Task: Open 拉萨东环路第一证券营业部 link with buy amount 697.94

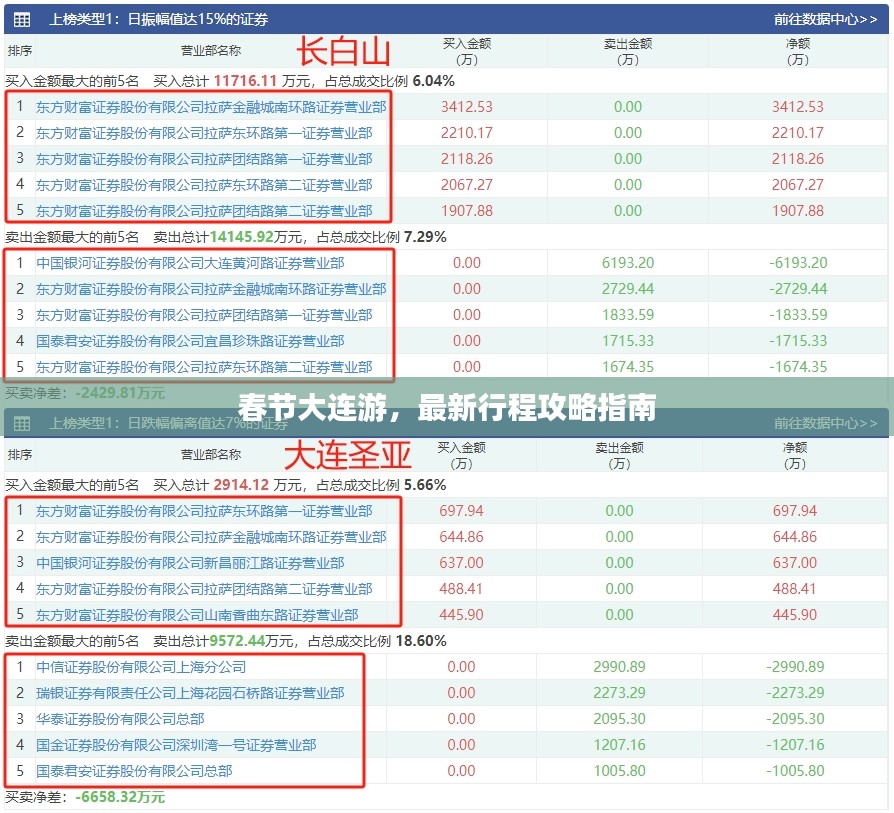Action: [x=204, y=511]
